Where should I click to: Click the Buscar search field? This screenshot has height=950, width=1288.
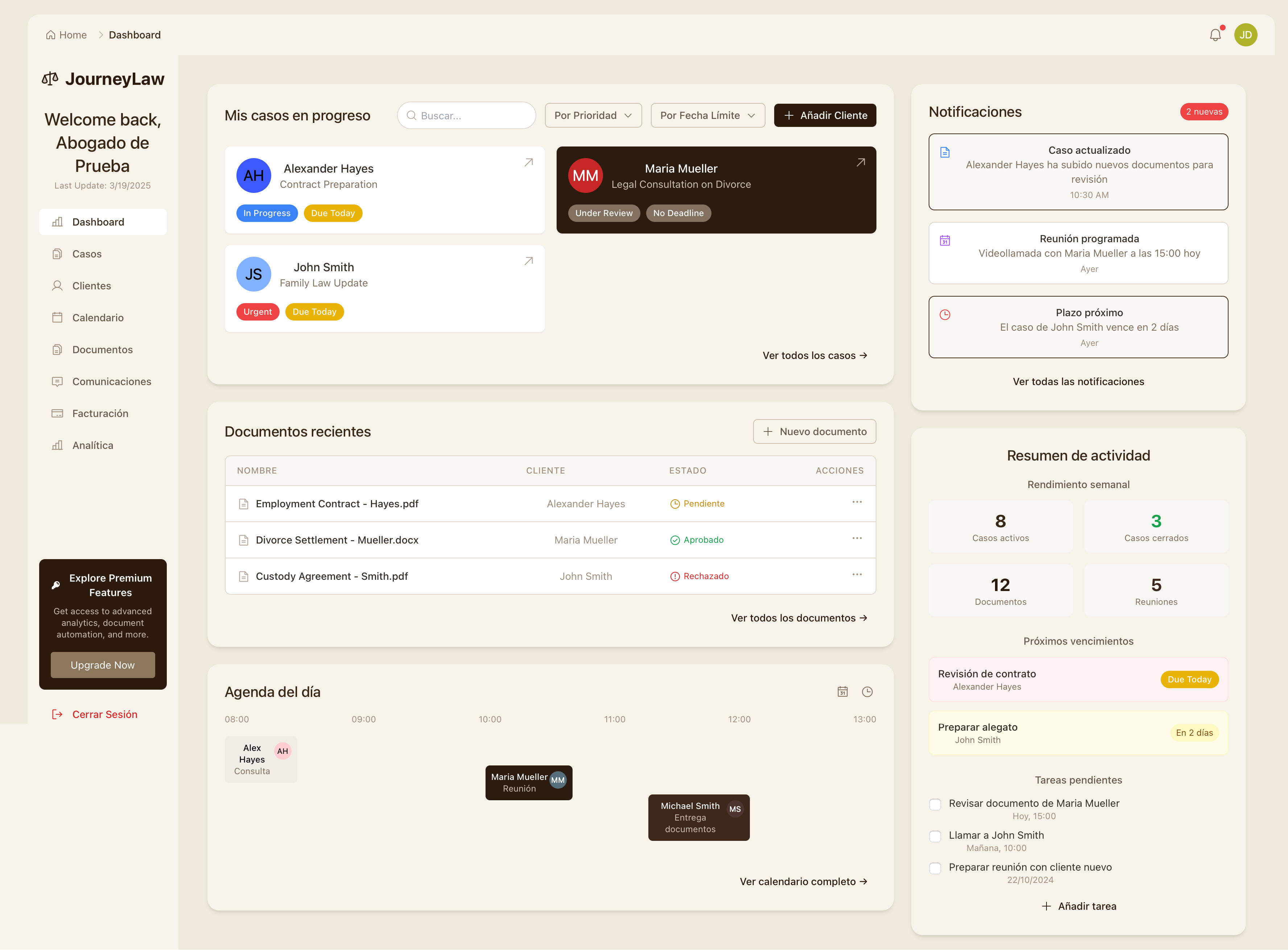(466, 115)
